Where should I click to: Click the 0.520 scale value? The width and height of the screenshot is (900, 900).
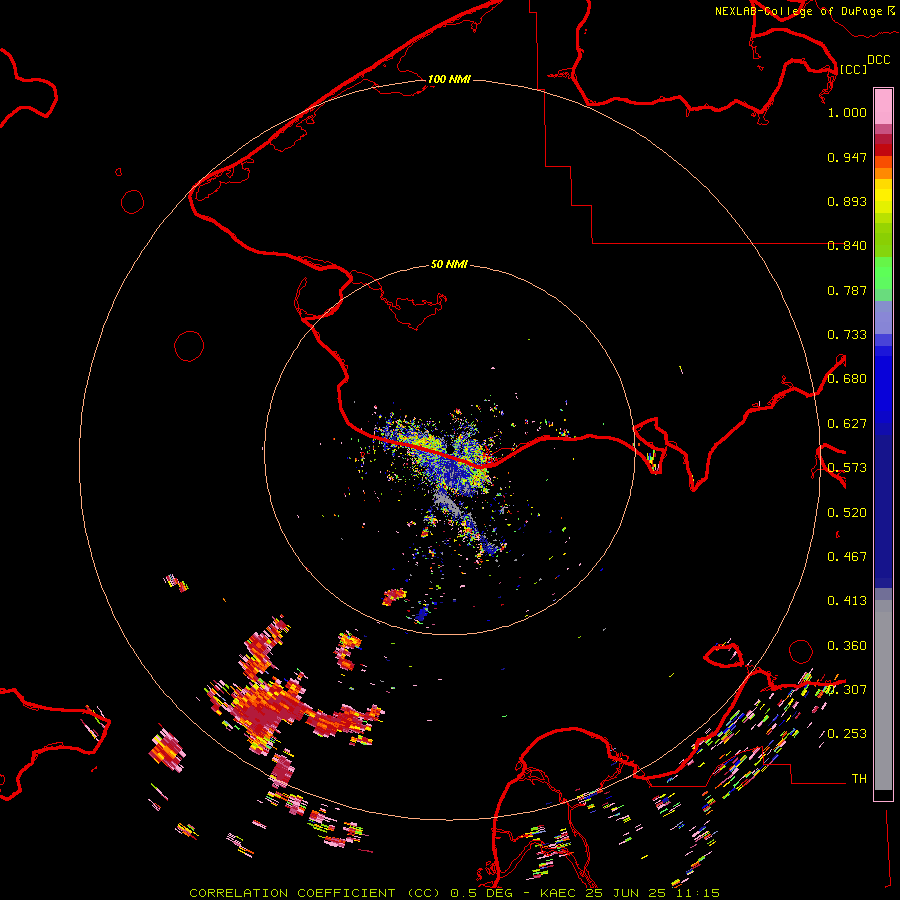tap(847, 513)
